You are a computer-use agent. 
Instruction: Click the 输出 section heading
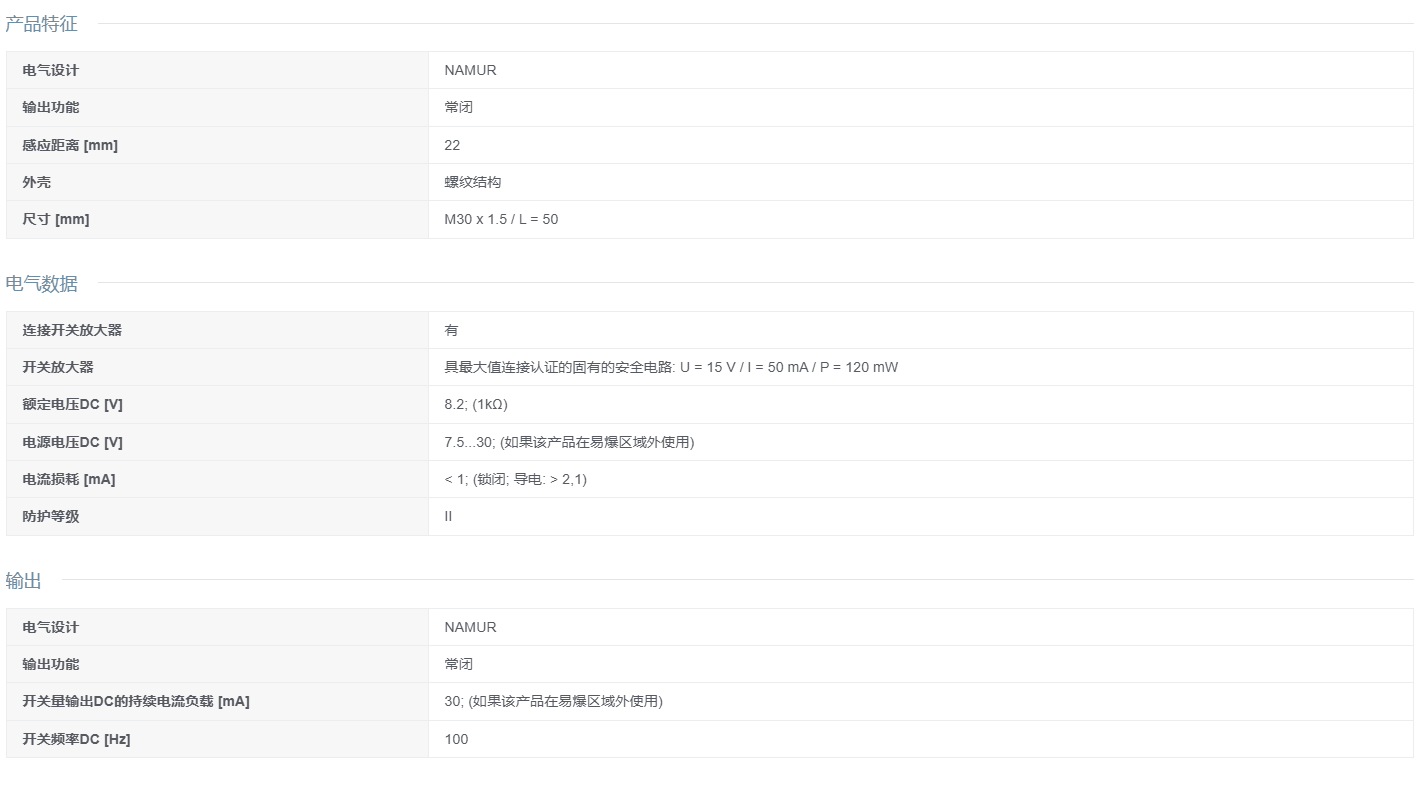tap(23, 581)
